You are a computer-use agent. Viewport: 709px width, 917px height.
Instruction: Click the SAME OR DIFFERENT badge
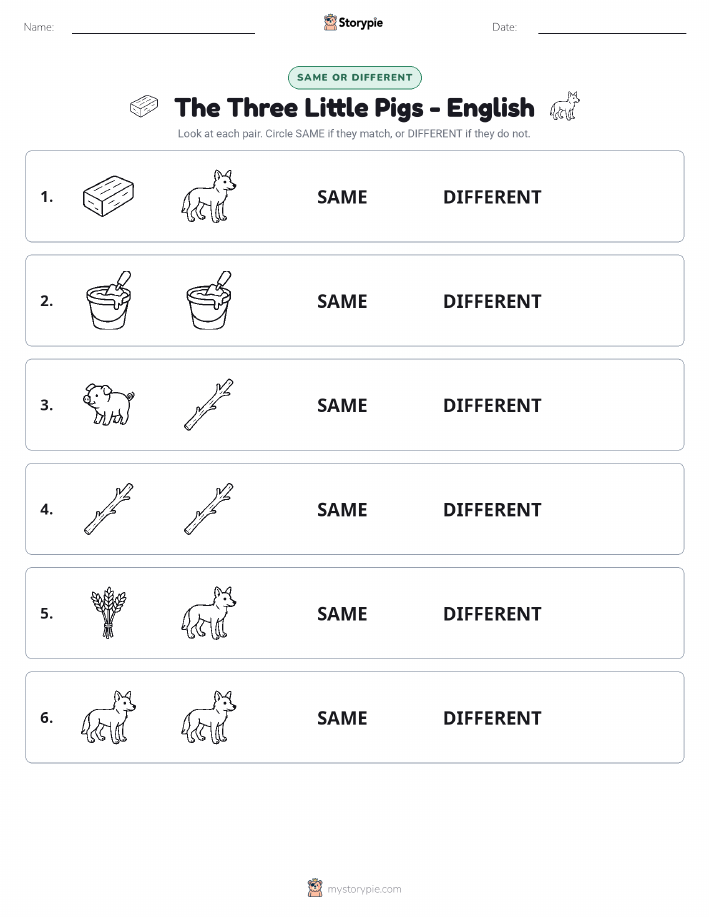[x=354, y=77]
